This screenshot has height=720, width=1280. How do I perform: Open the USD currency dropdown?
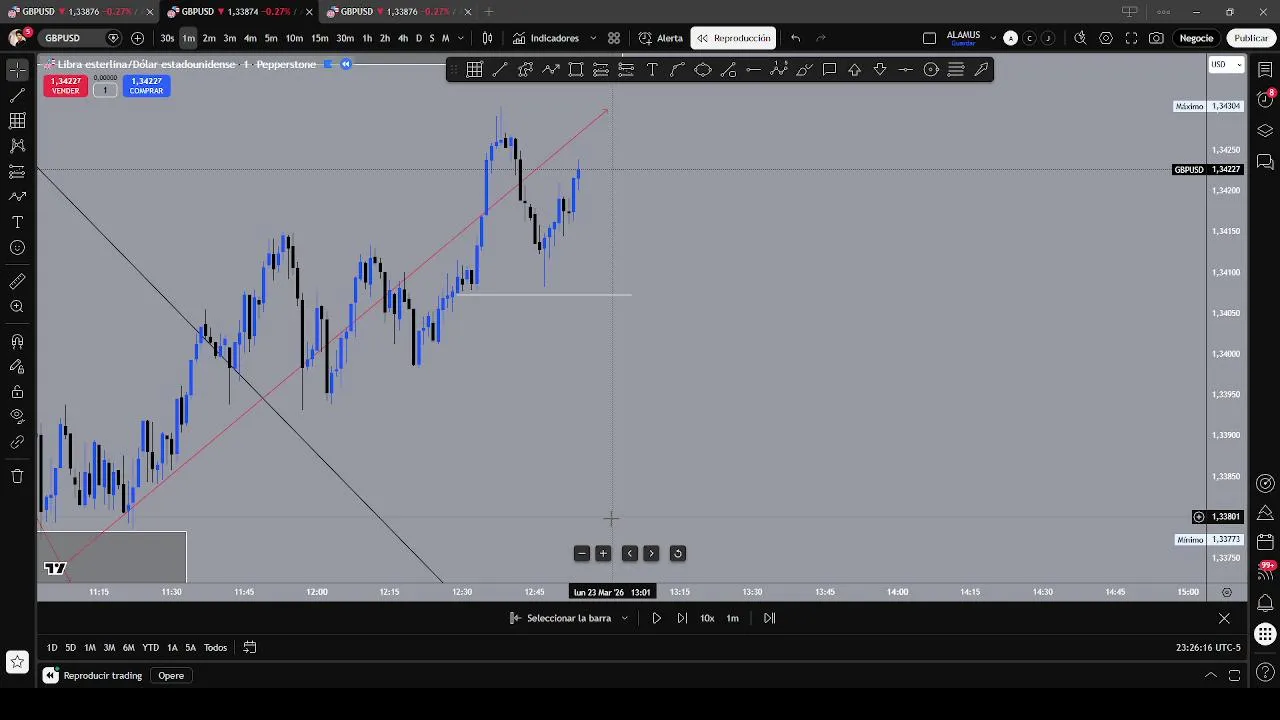1226,64
